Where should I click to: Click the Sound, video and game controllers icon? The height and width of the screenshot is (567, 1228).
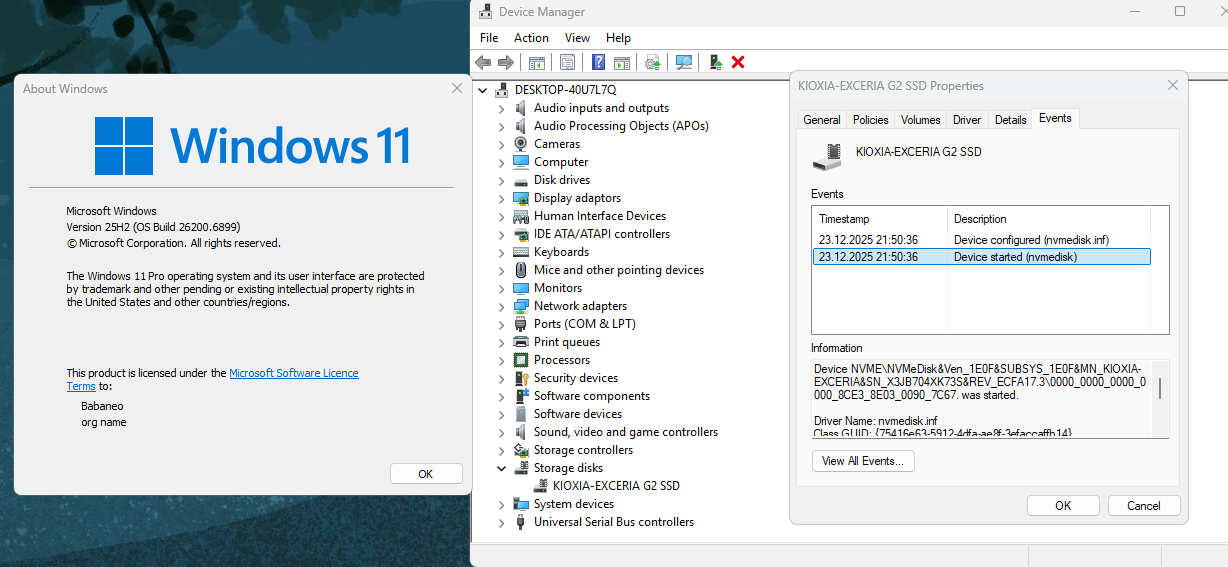[x=521, y=432]
